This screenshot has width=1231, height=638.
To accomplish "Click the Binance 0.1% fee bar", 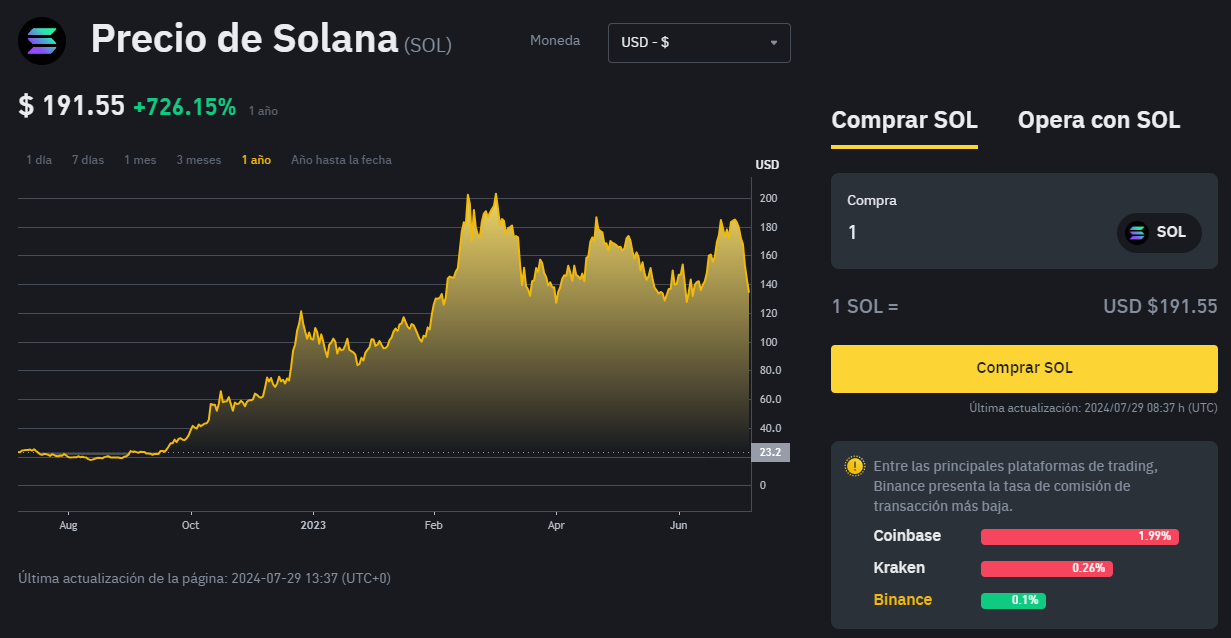I will (x=1013, y=601).
